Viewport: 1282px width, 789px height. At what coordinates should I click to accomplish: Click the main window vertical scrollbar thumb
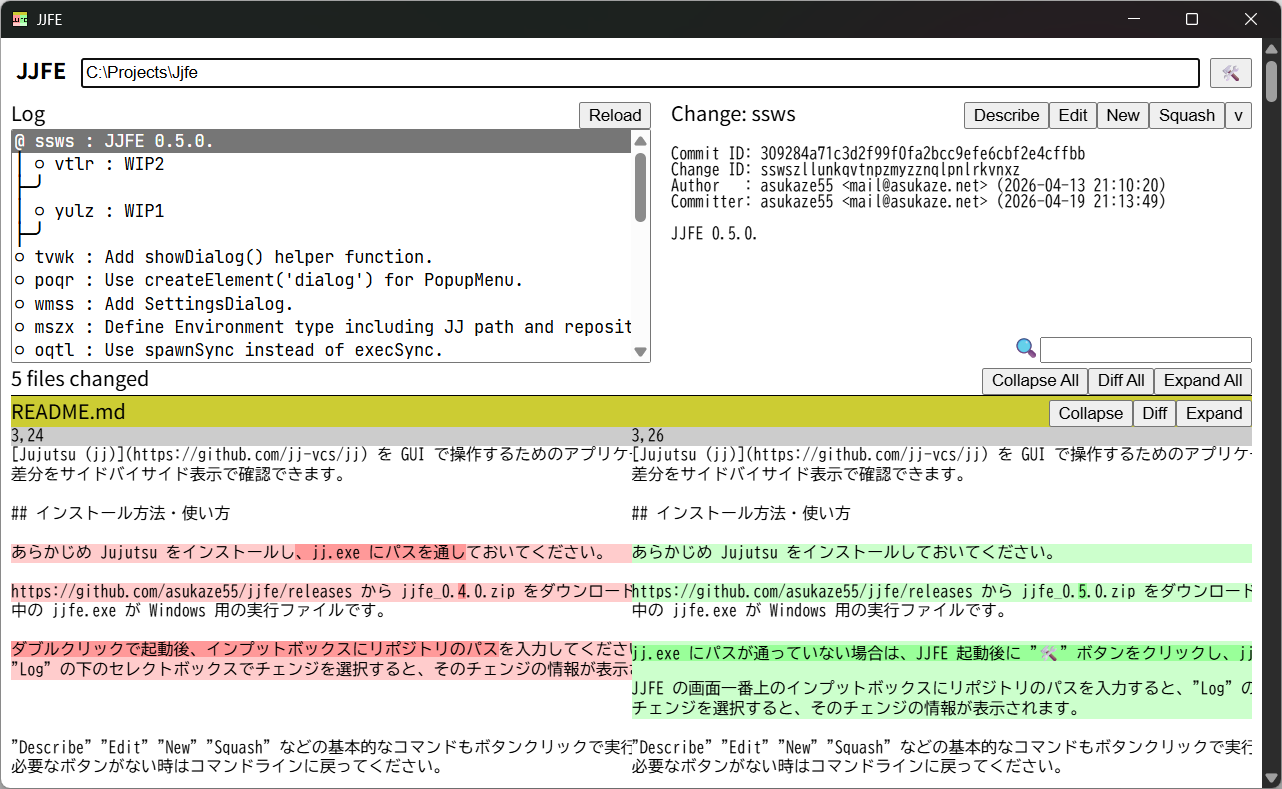click(x=1272, y=80)
